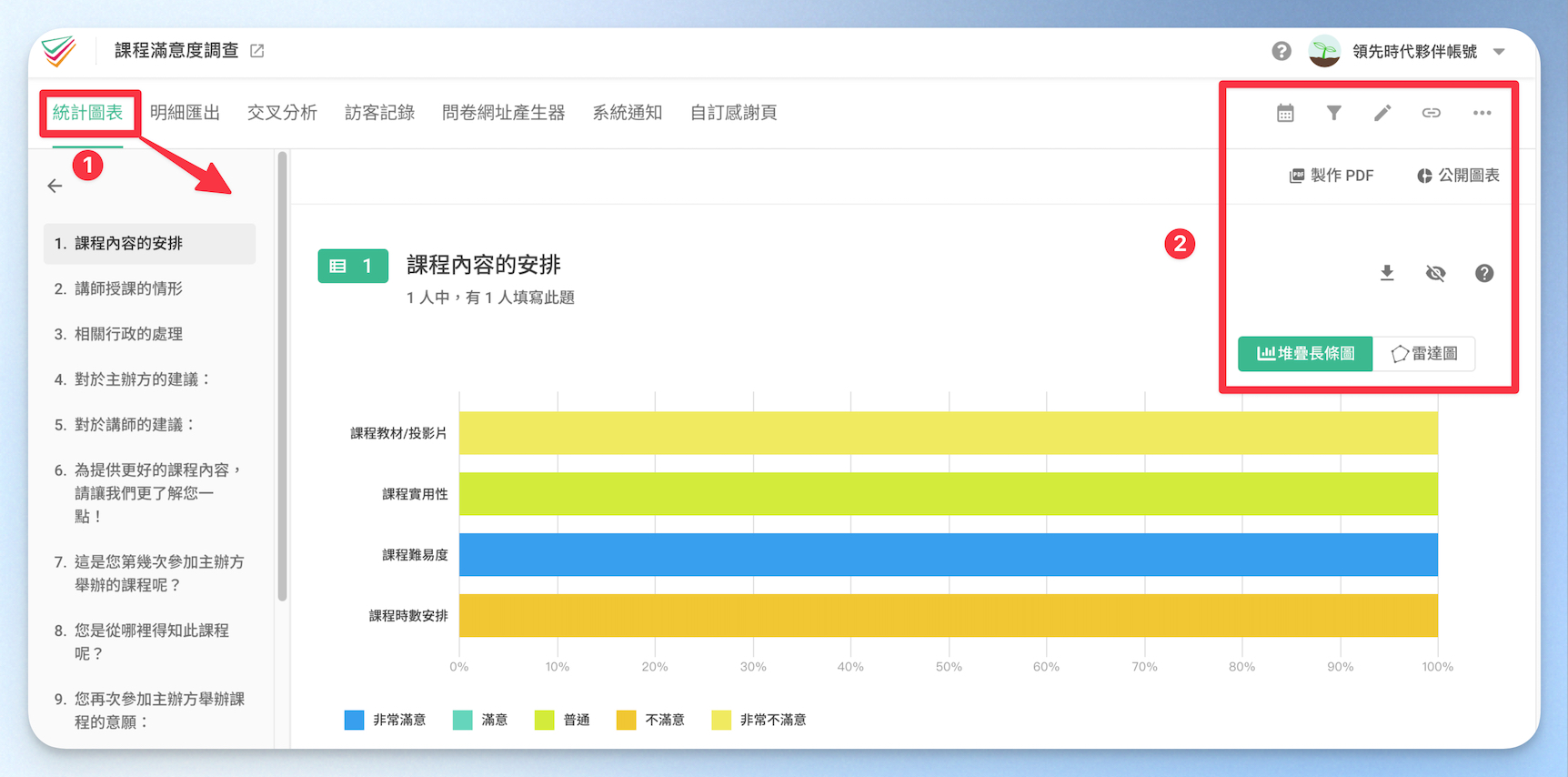Click the 課程實用性 lime bar
The image size is (1568, 777).
(948, 494)
